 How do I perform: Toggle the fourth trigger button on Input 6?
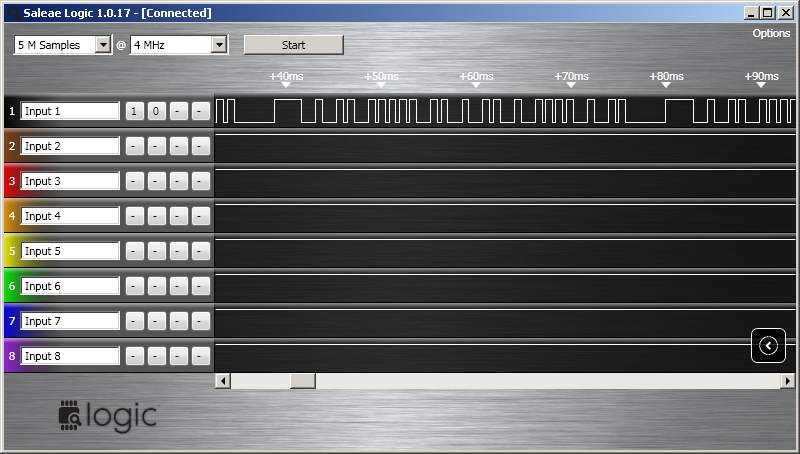(201, 286)
